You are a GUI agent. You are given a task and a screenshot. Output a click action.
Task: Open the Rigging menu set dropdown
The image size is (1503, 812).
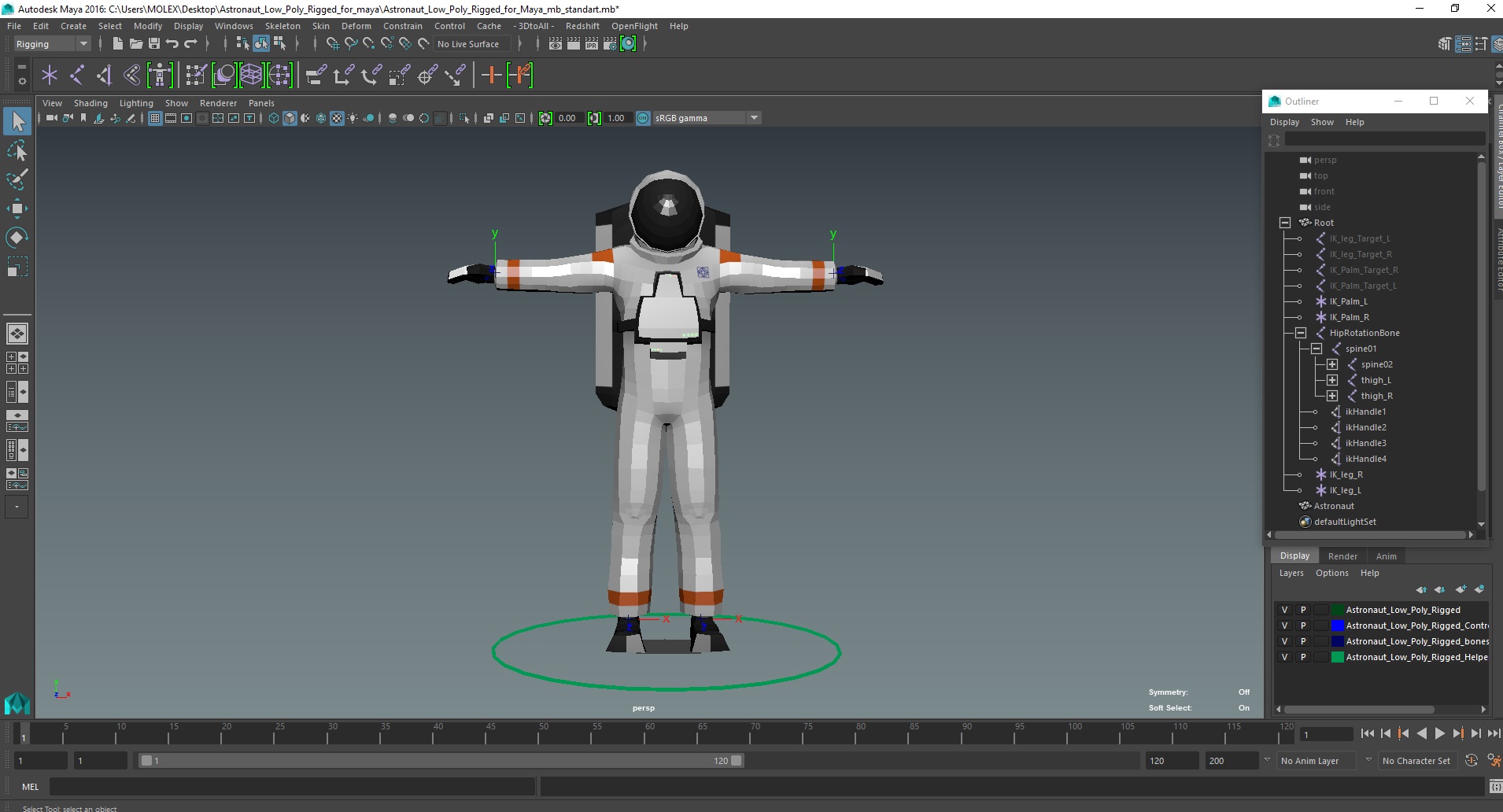51,44
